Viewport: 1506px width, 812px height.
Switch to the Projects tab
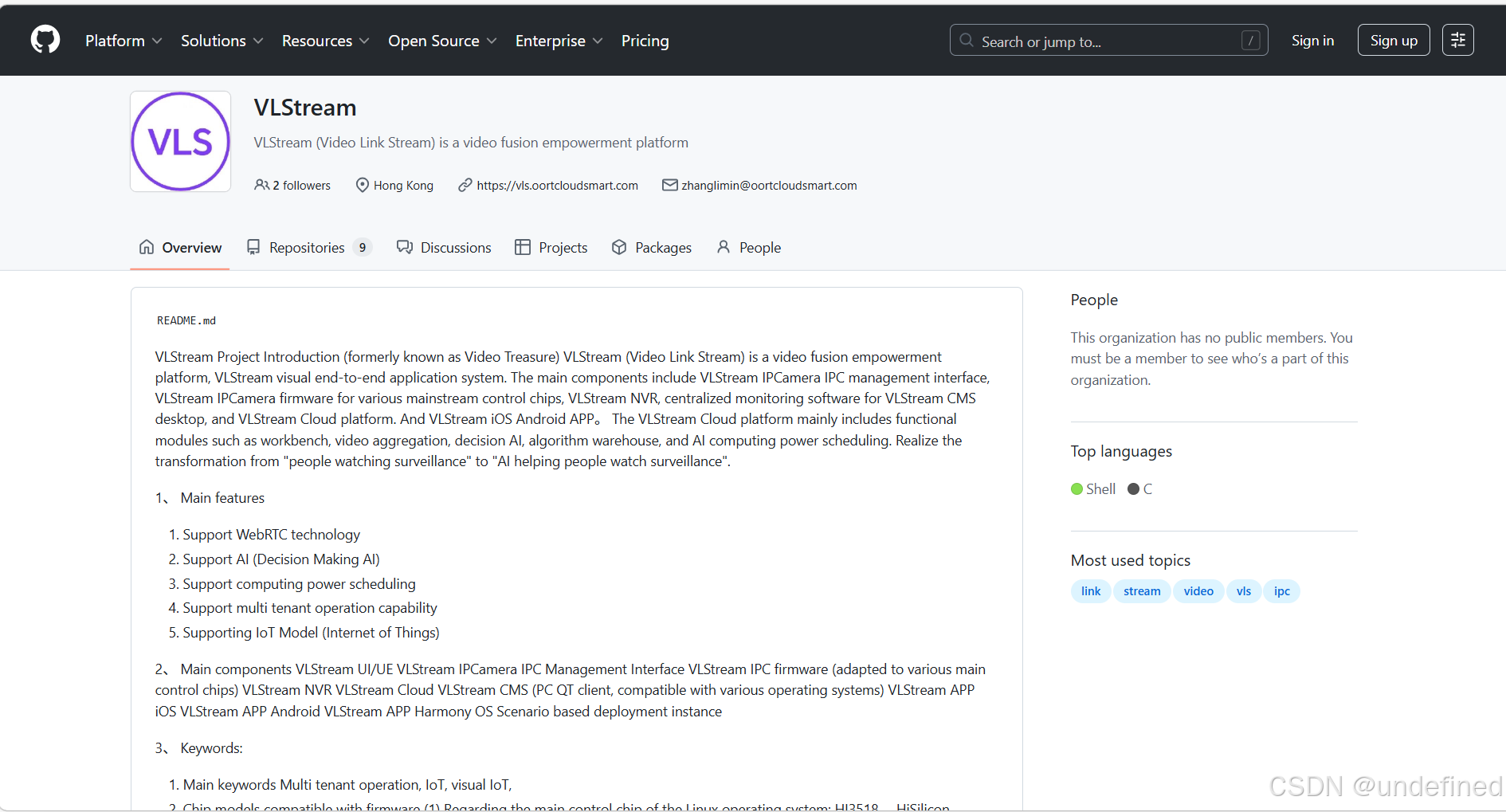pyautogui.click(x=551, y=248)
